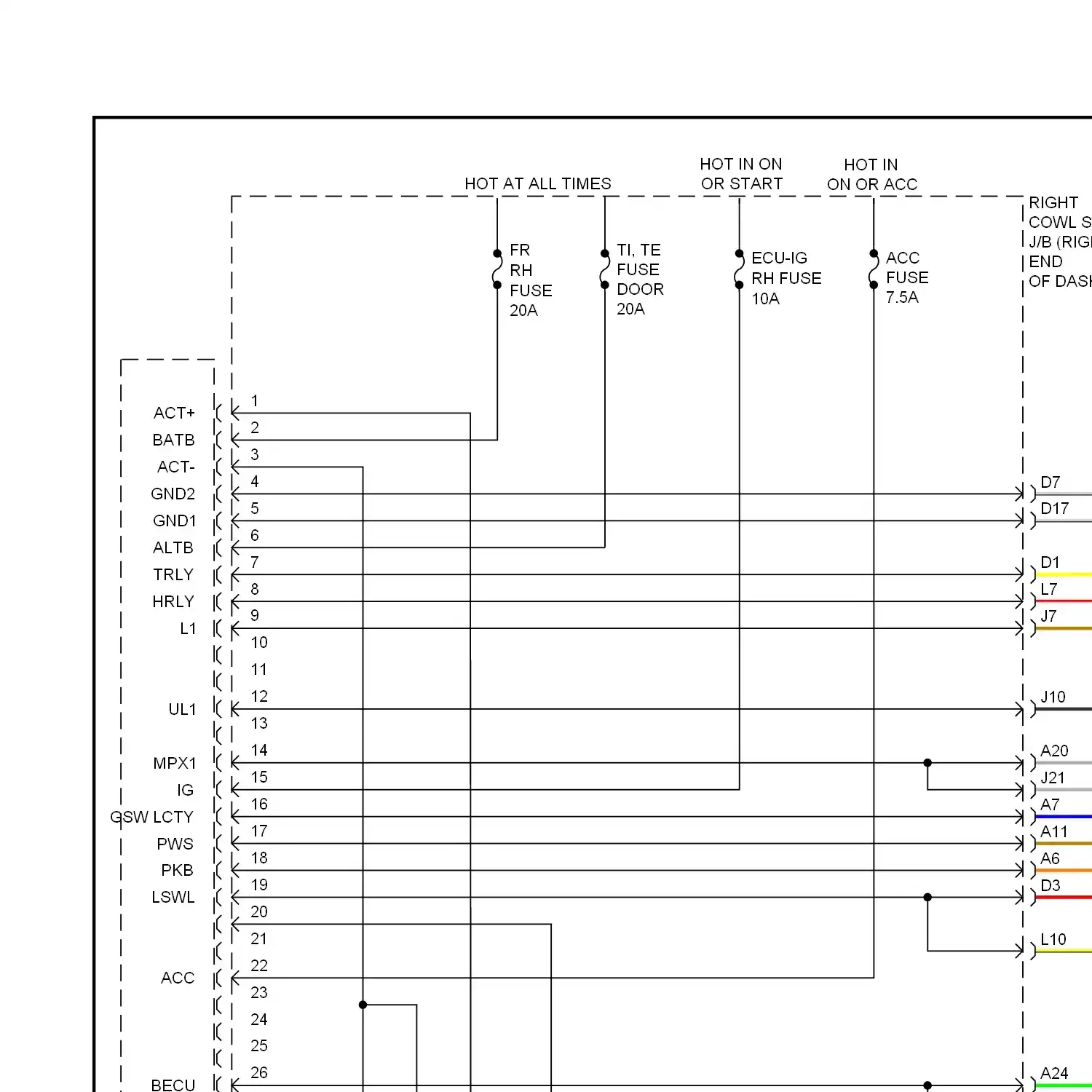Image resolution: width=1092 pixels, height=1092 pixels.
Task: Click connector pin L10 label
Action: coord(1053,939)
